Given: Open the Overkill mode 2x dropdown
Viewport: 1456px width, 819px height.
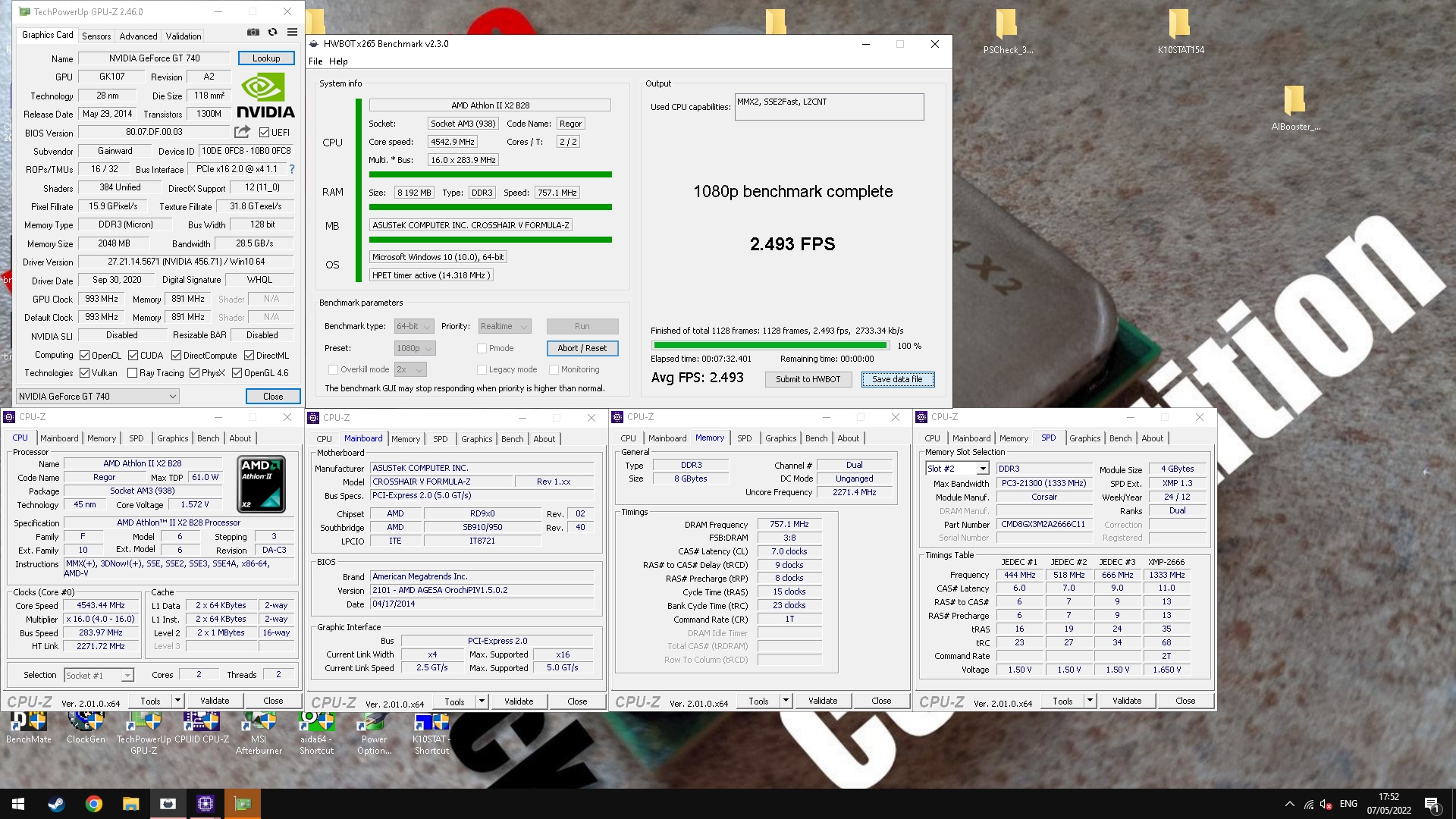Looking at the screenshot, I should tap(410, 370).
